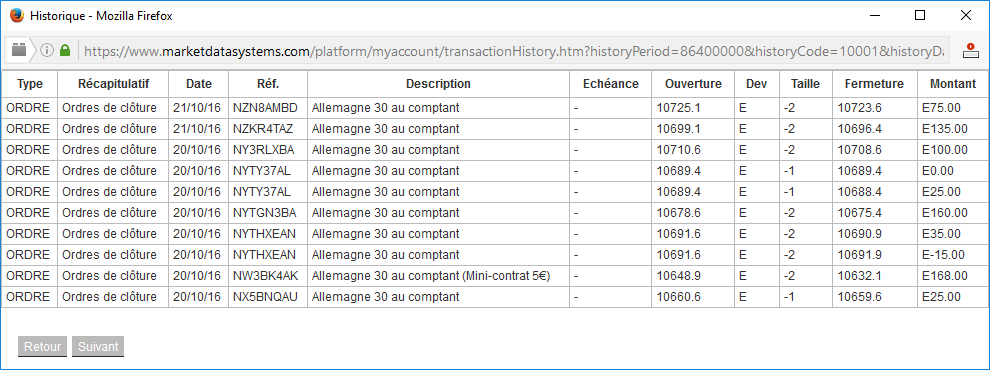Click the Montant column header

953,84
